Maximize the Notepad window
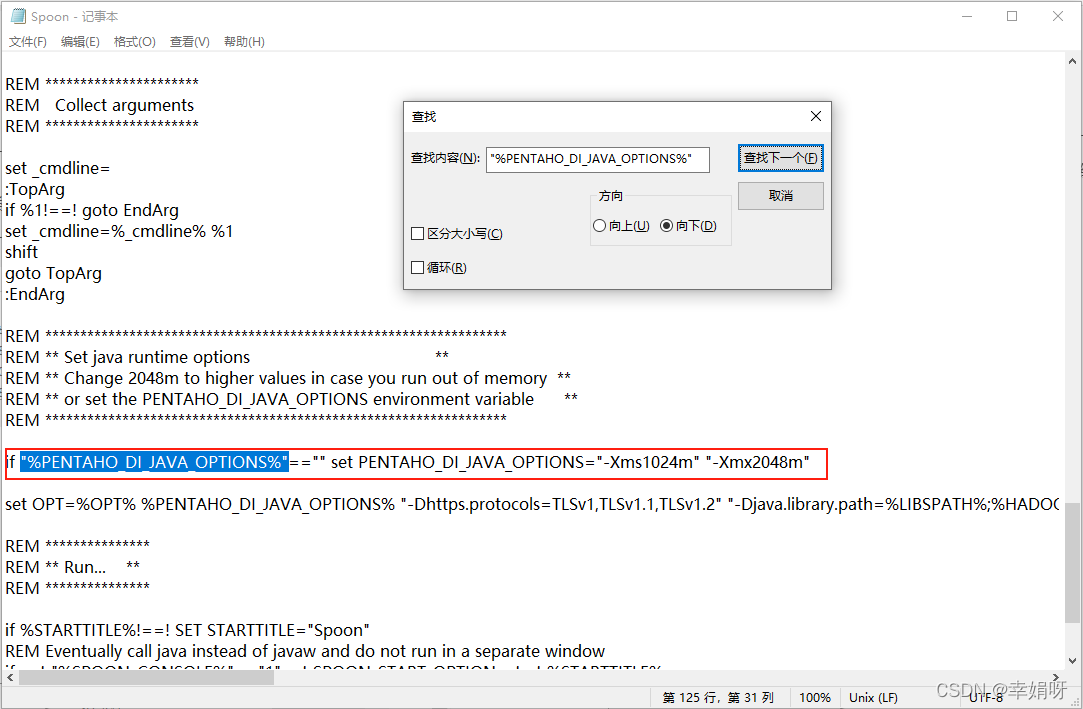The image size is (1083, 709). point(1012,16)
